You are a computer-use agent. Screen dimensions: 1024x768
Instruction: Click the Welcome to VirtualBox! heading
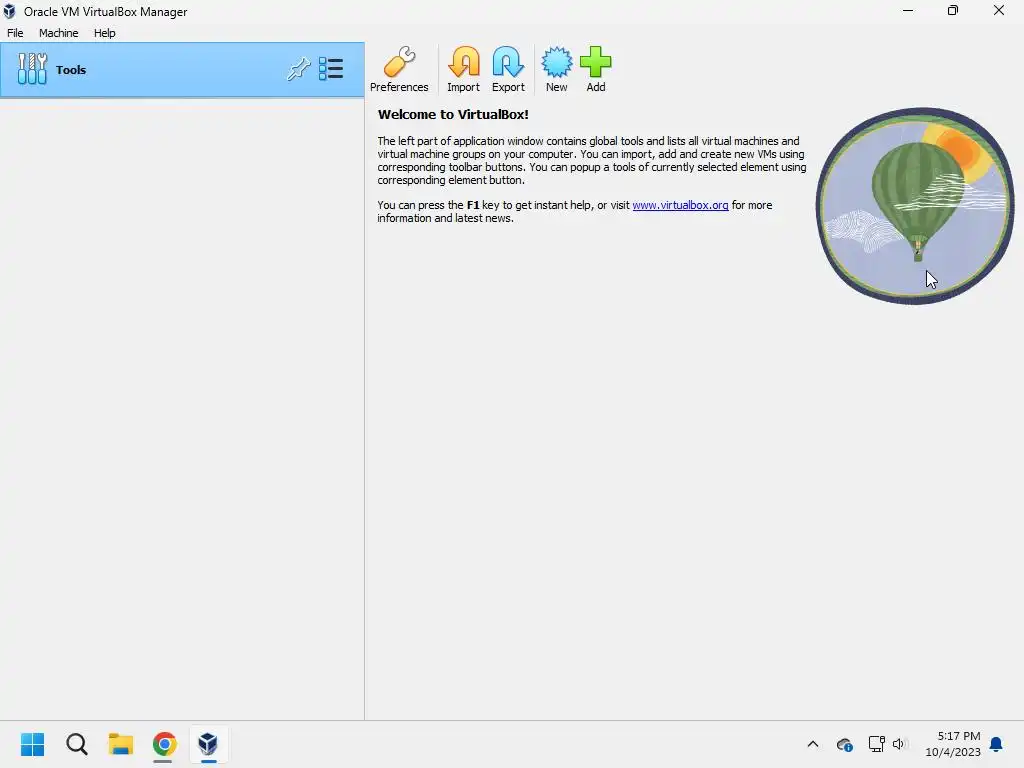coord(453,114)
